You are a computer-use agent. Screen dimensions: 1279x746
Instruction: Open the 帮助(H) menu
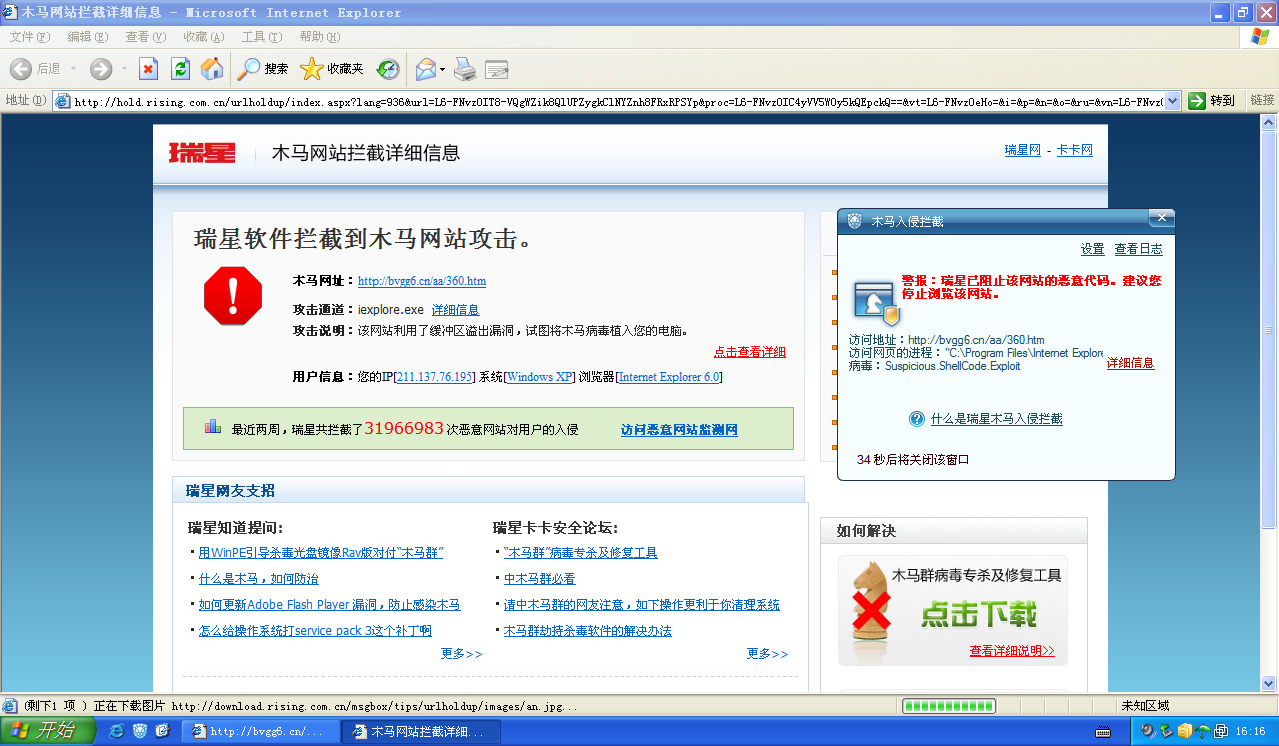[x=320, y=37]
